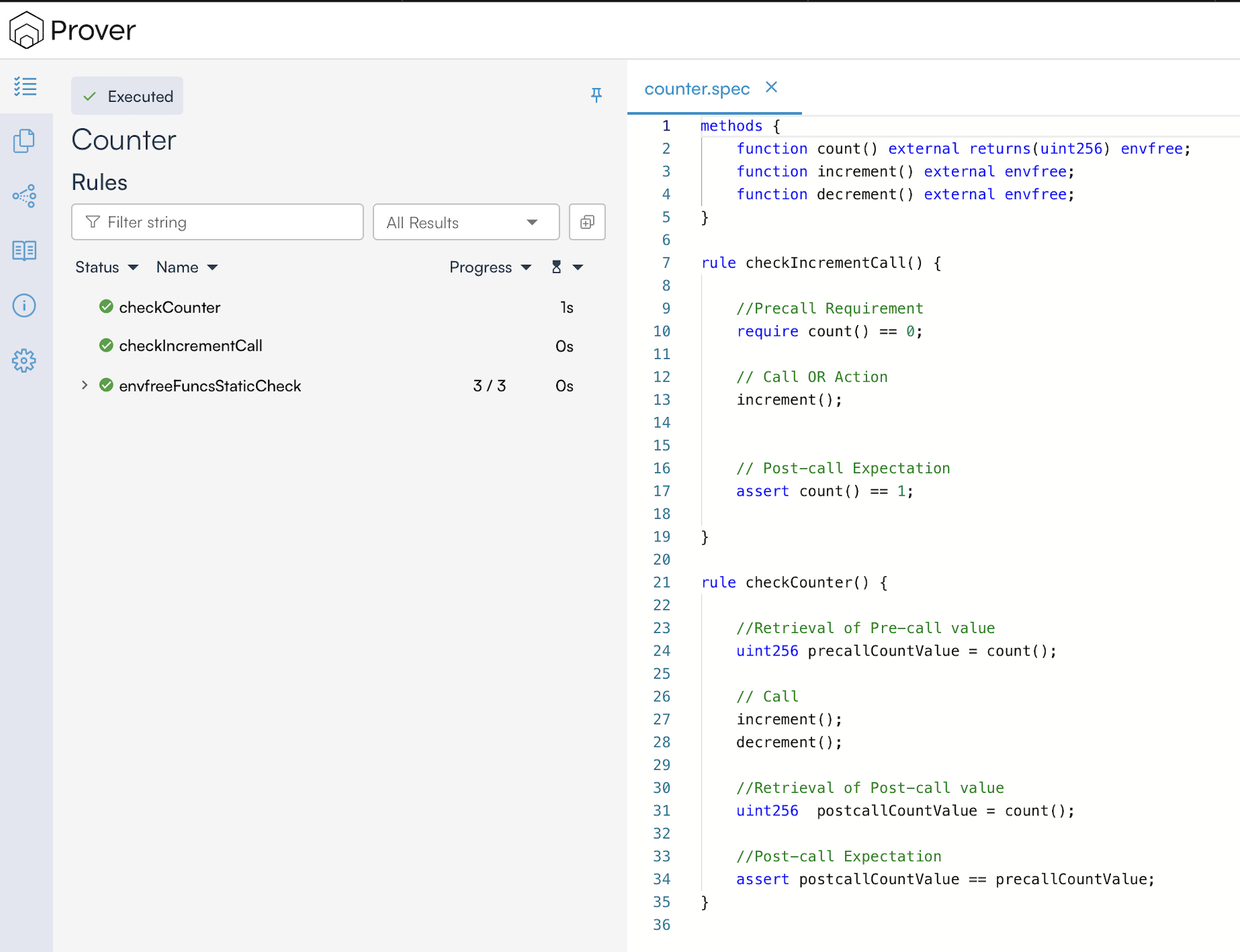1240x952 pixels.
Task: Click the Executed status button
Action: (127, 96)
